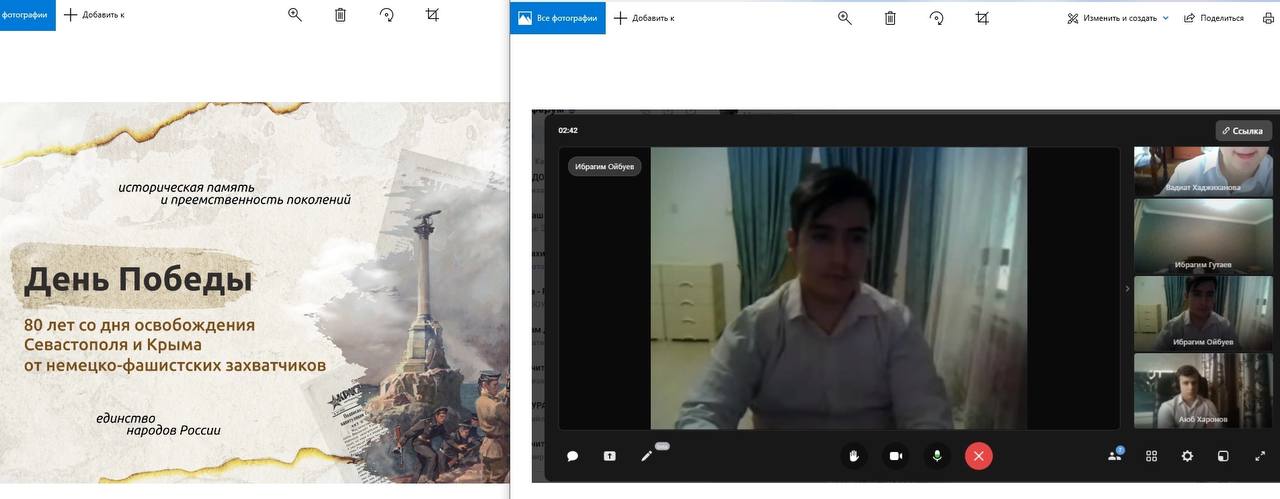Collapse the participants side panel chevron
1280x499 pixels.
click(1127, 289)
